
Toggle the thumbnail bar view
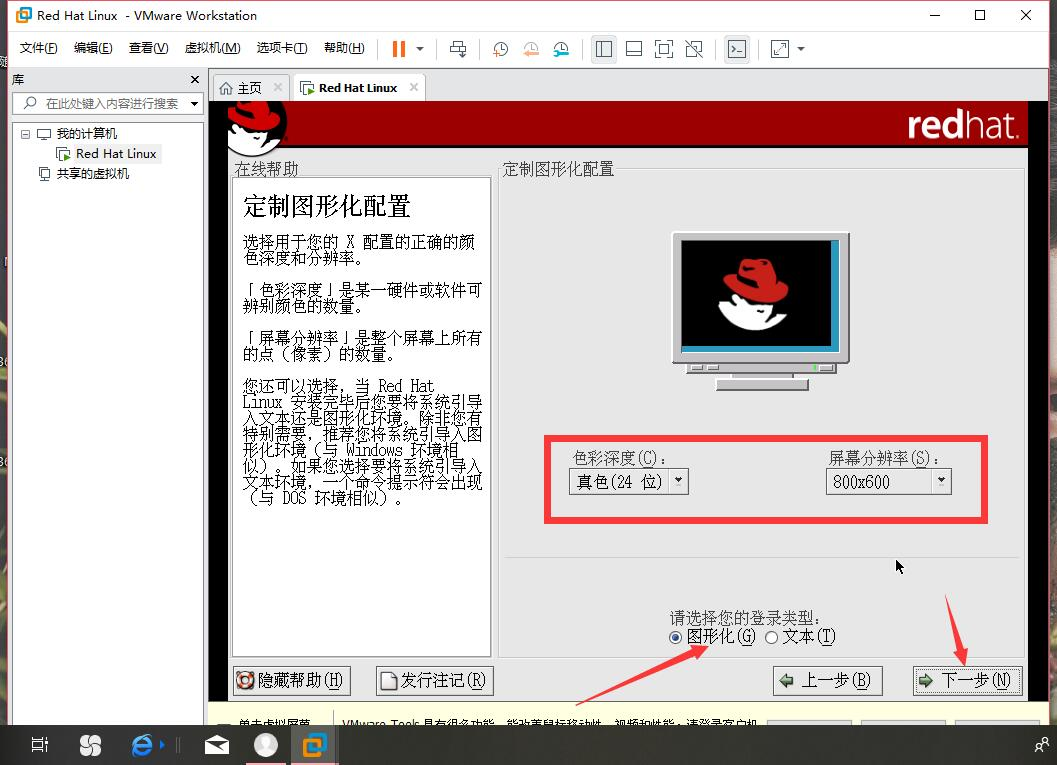tap(634, 49)
